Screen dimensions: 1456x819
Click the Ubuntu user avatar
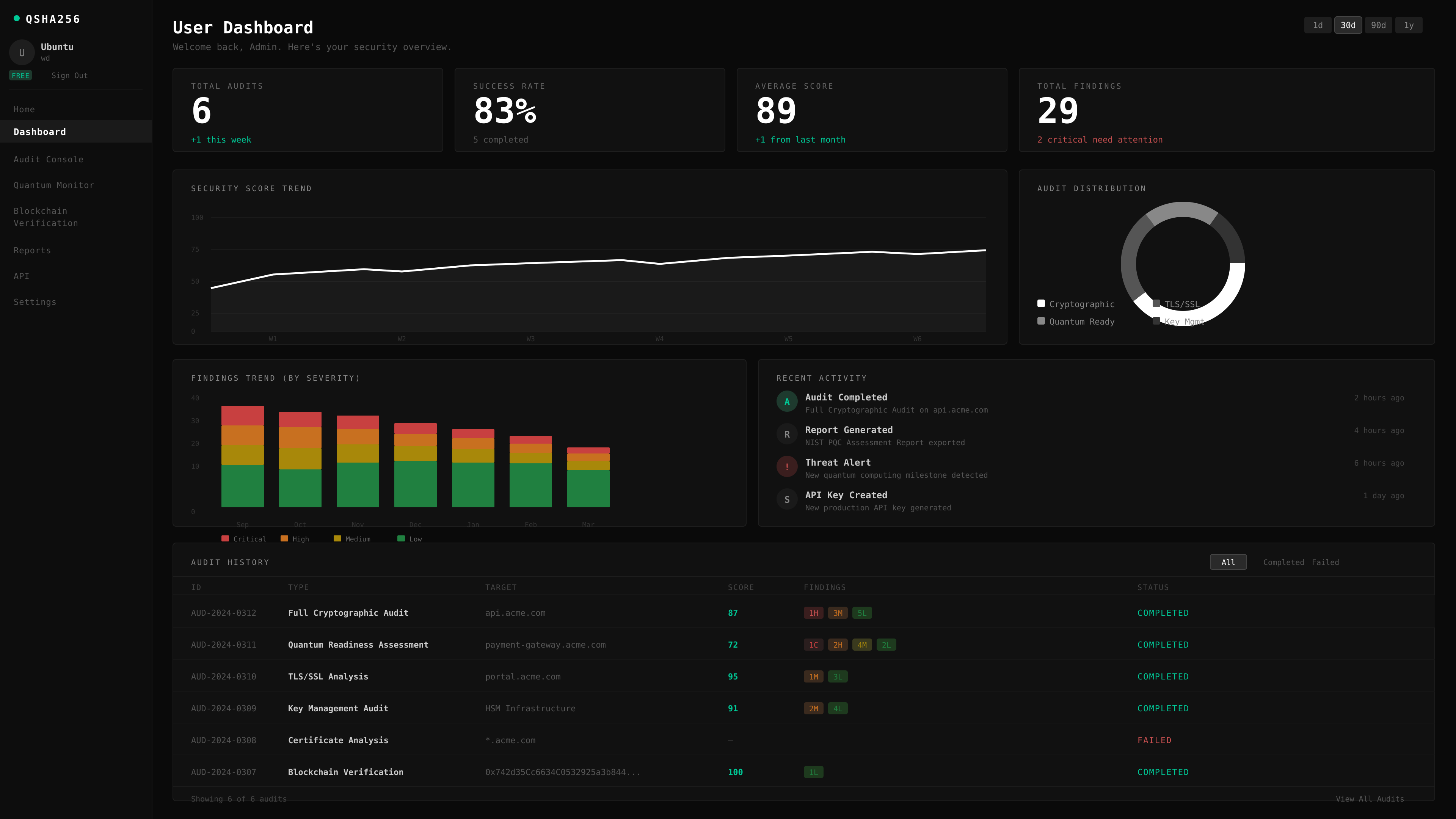click(22, 52)
